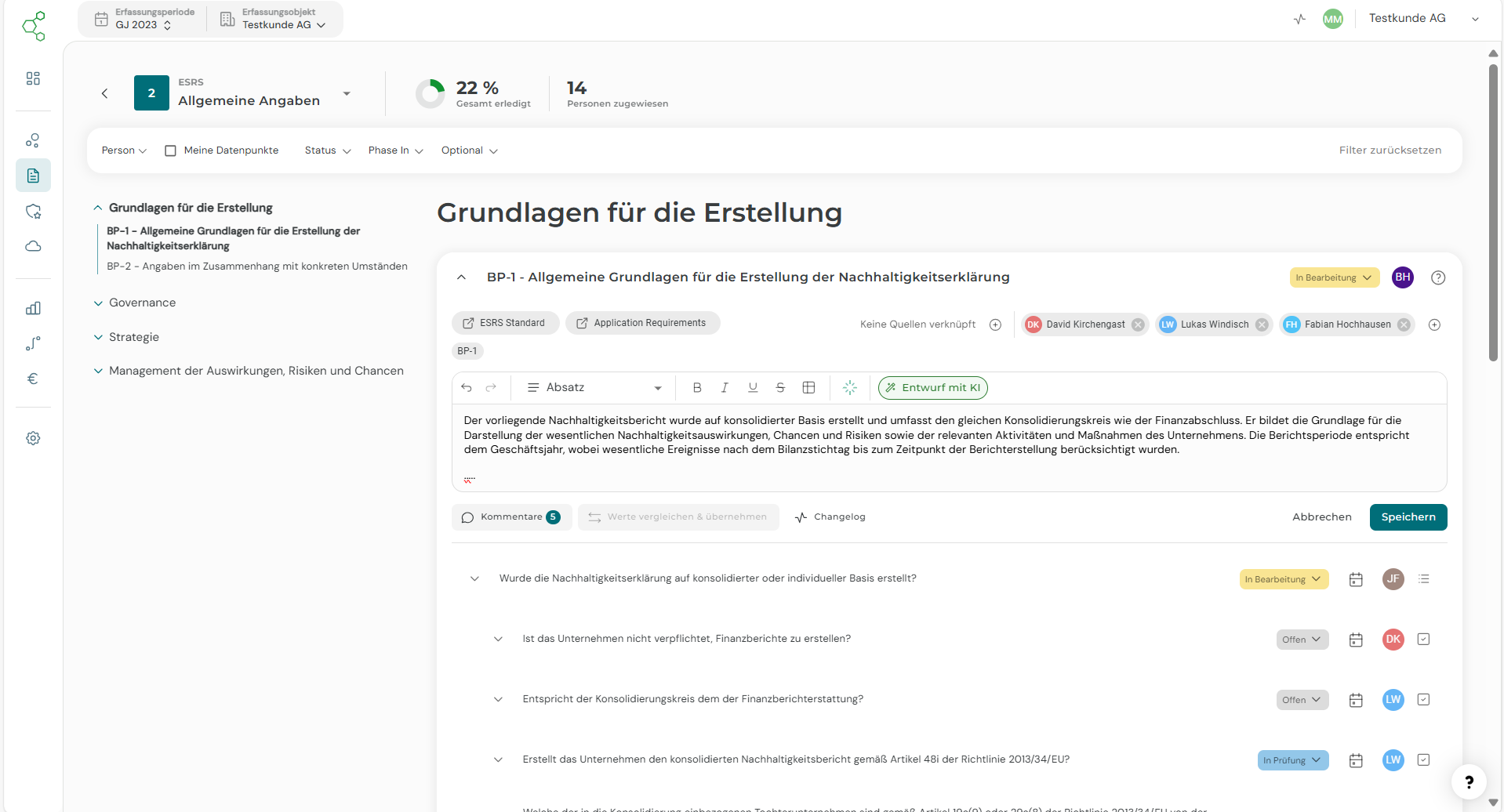Click the help icon next to BP-1
Viewport: 1504px width, 812px height.
pos(1437,277)
